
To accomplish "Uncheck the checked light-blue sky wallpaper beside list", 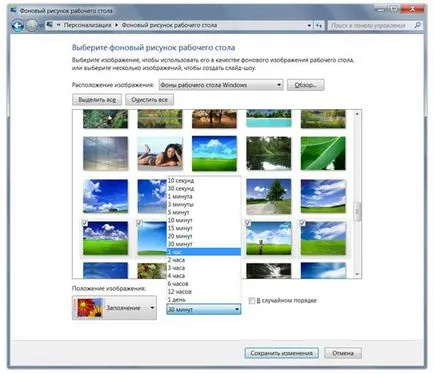I will 139,222.
